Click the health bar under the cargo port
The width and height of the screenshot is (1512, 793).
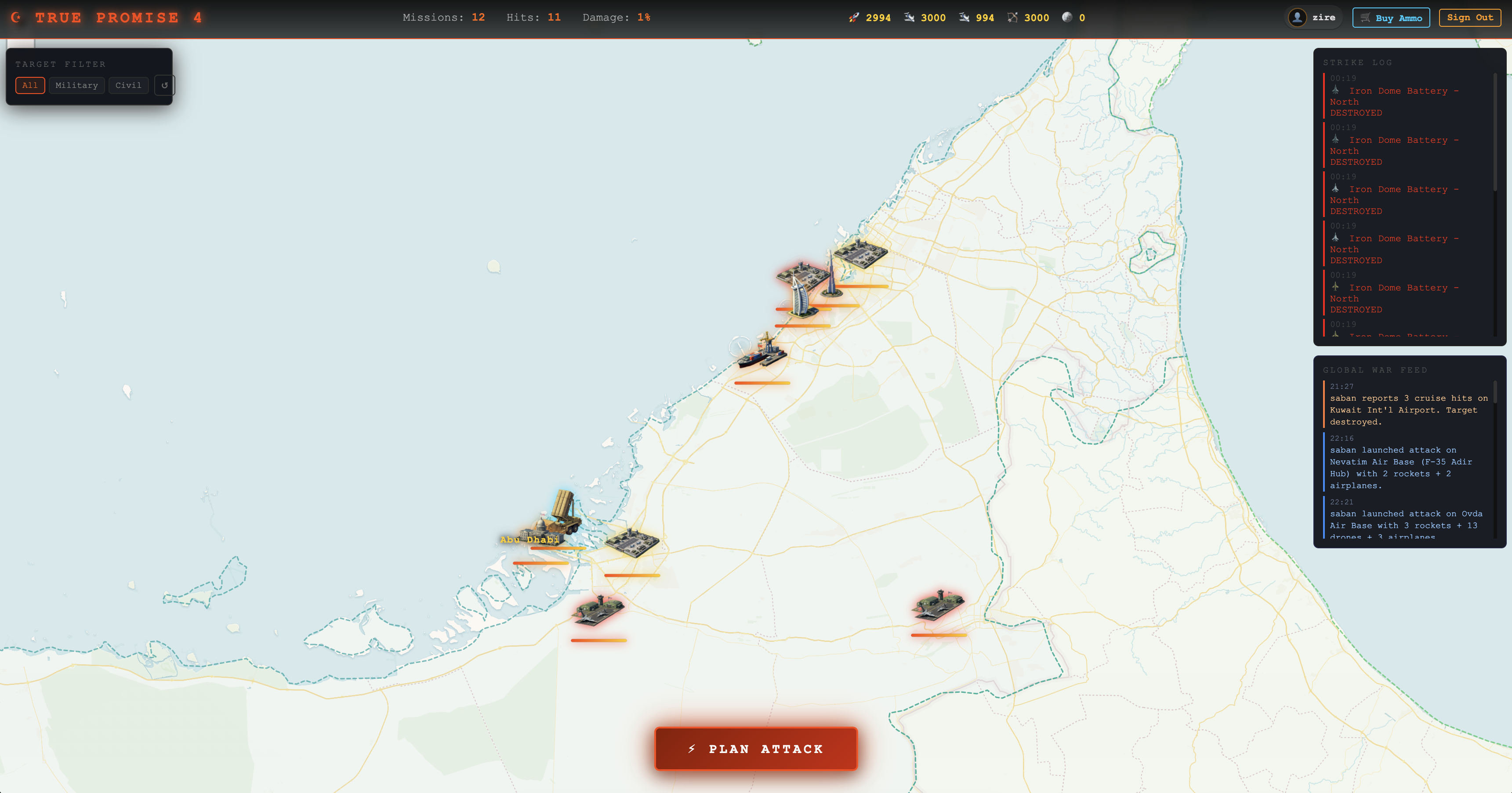click(x=762, y=383)
